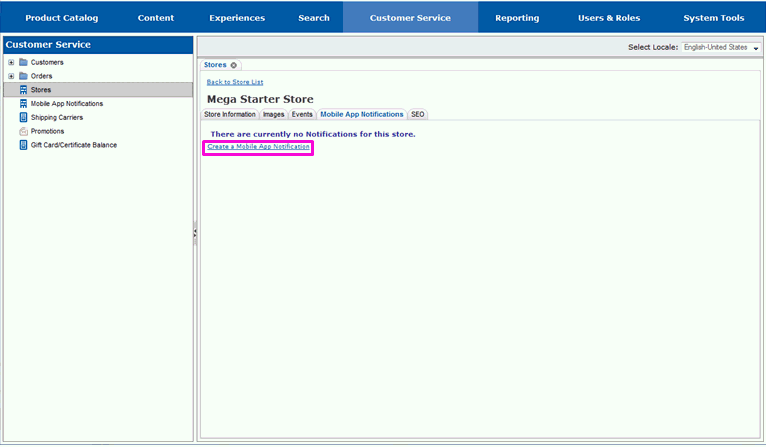Switch to the Store Information tab

tap(230, 114)
